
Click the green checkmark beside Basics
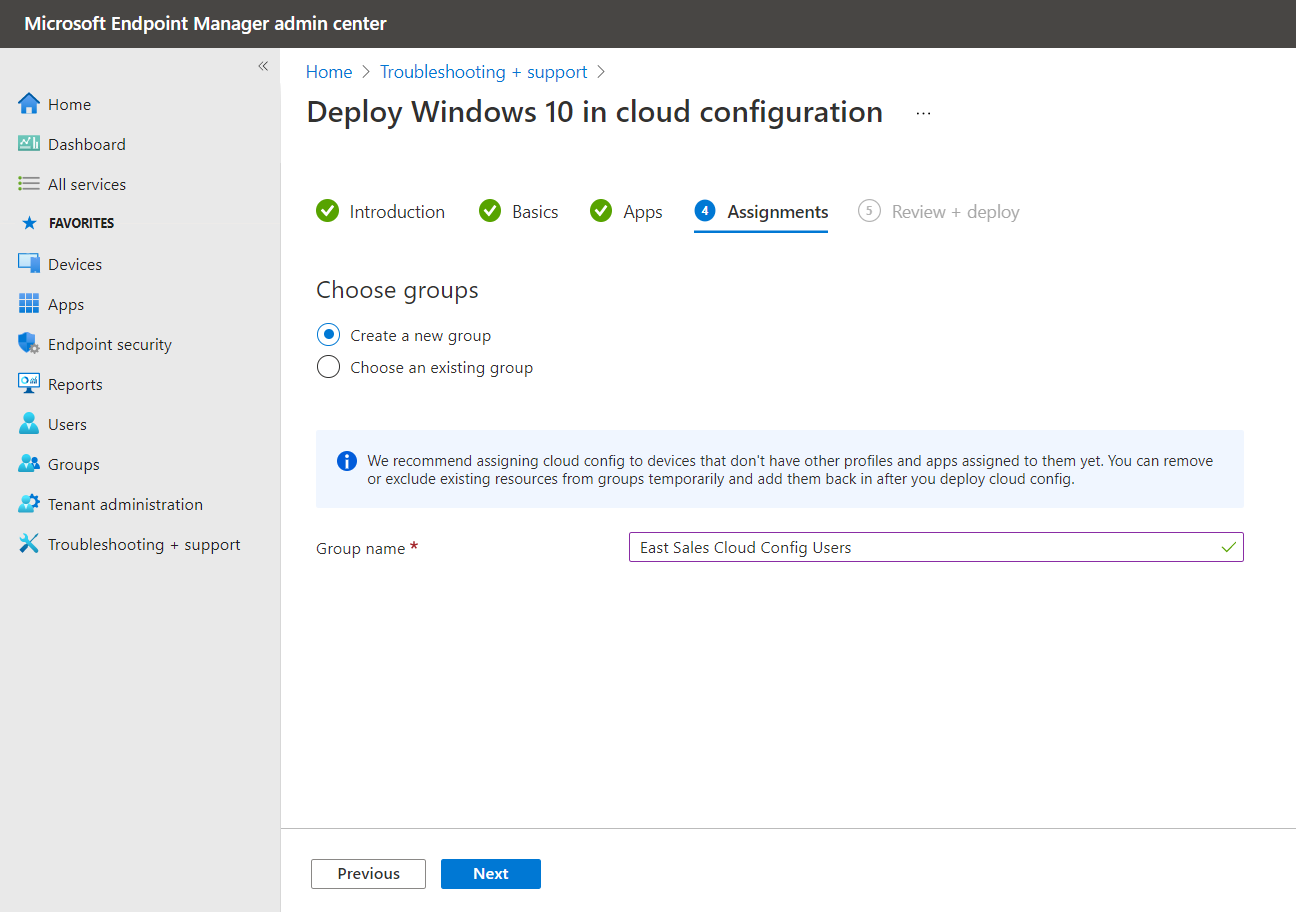[490, 211]
